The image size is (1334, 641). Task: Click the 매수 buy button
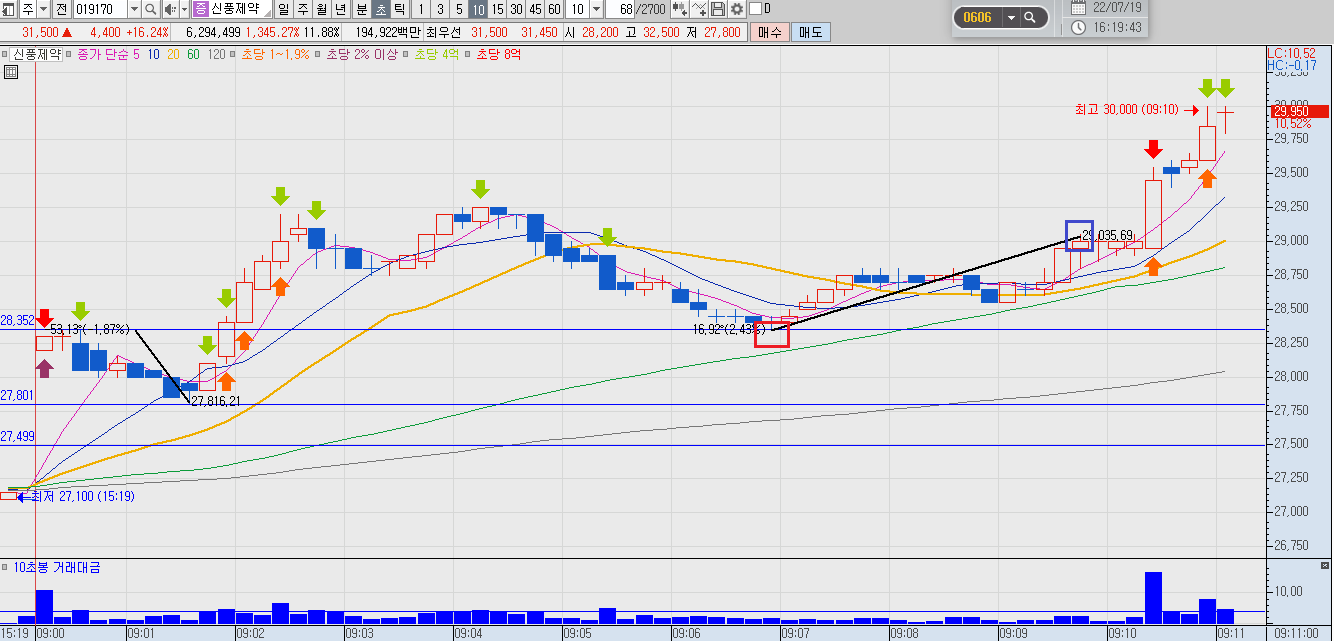pos(770,32)
